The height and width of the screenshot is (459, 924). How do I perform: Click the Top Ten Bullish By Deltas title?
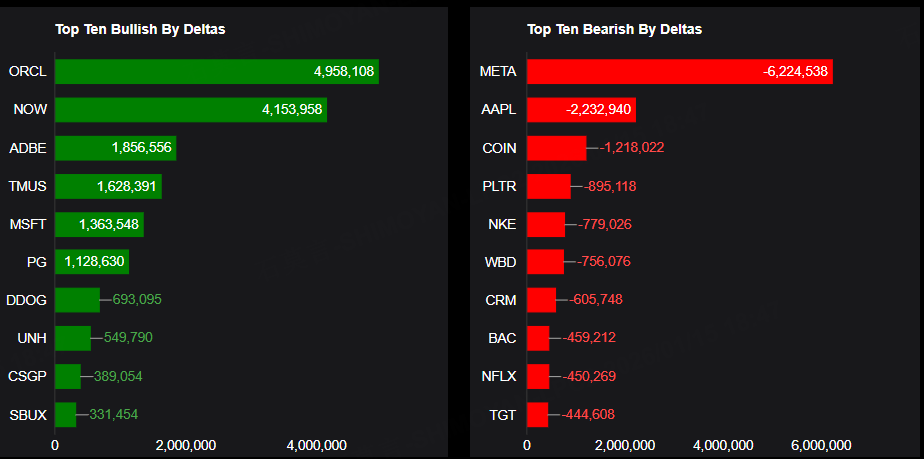pos(140,29)
